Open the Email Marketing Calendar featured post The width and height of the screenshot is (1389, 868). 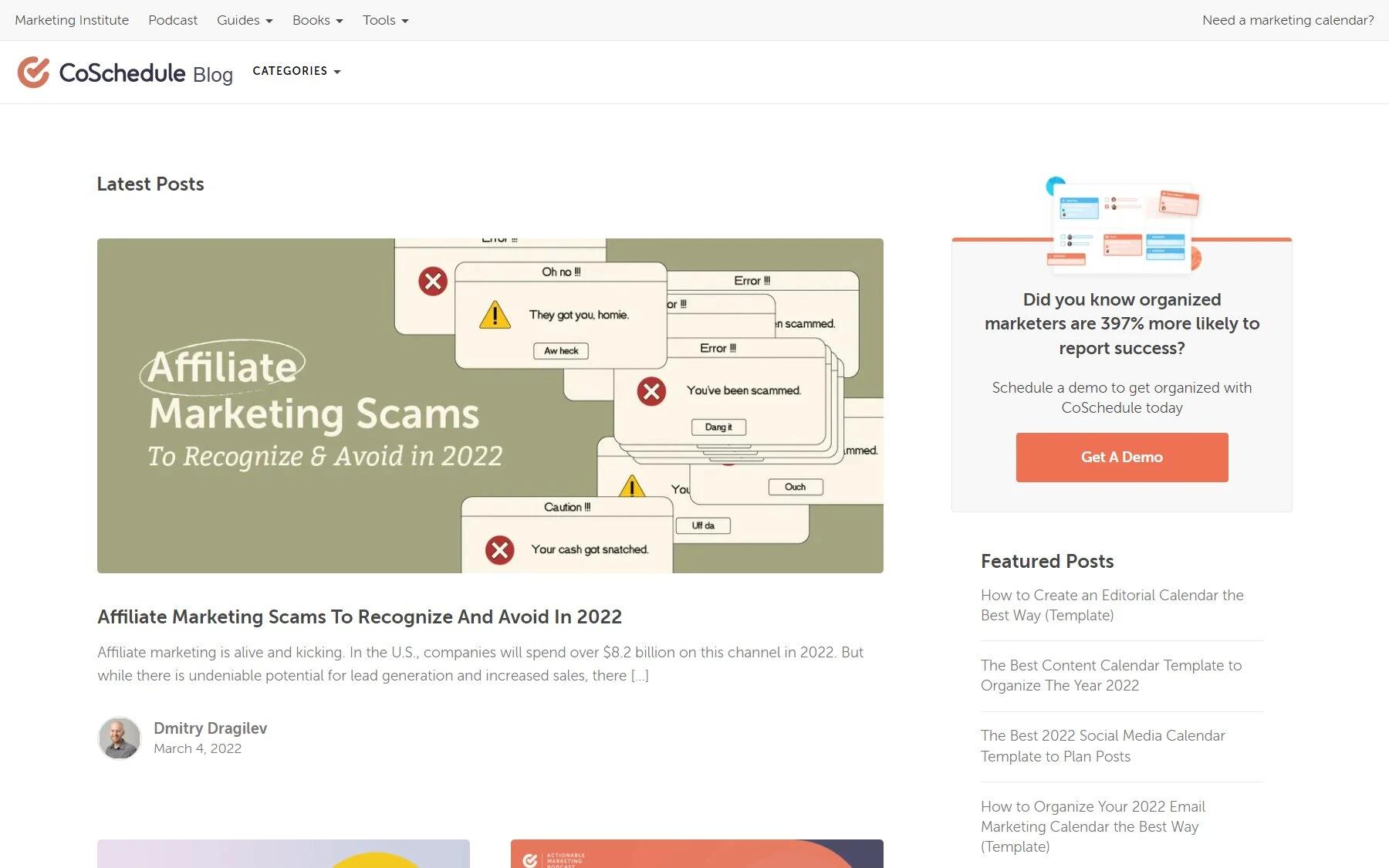click(x=1093, y=826)
